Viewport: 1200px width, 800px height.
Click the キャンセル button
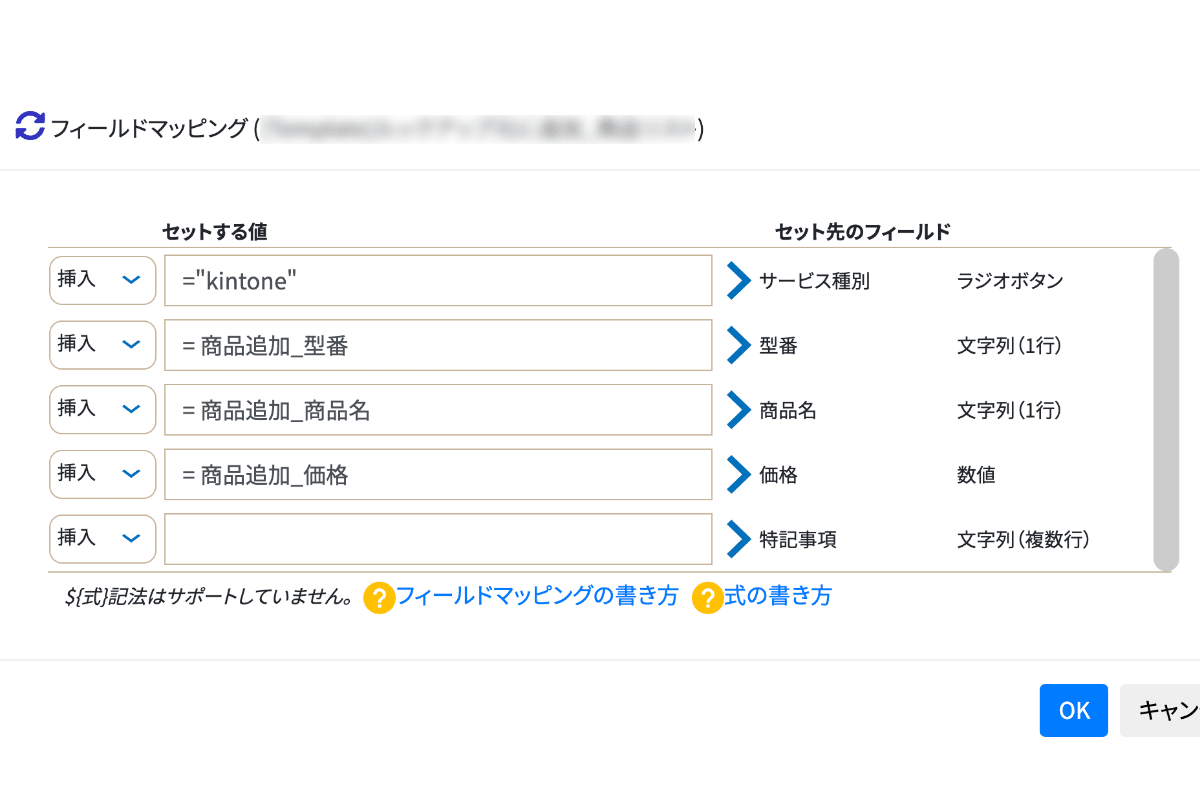click(x=1173, y=710)
